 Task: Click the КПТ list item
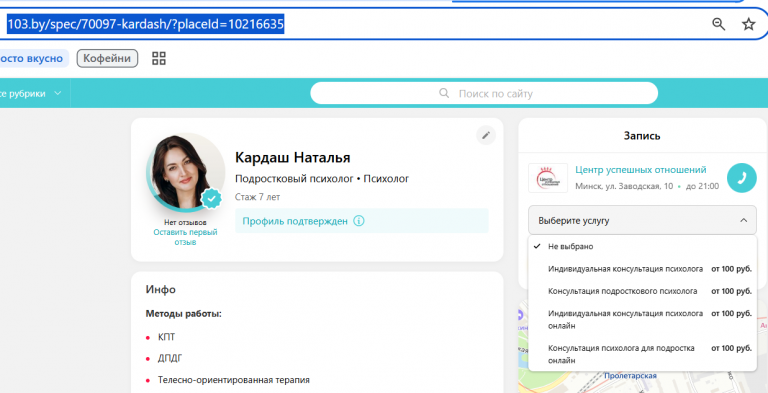pyautogui.click(x=166, y=338)
